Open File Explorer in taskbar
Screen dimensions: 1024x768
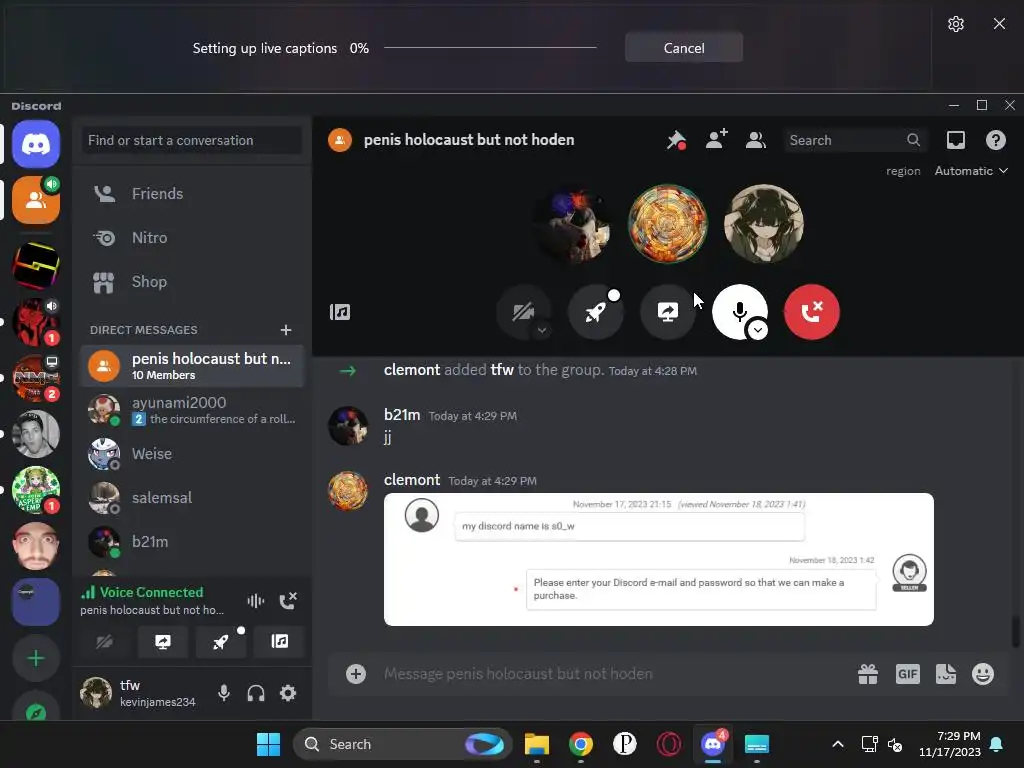coord(537,744)
